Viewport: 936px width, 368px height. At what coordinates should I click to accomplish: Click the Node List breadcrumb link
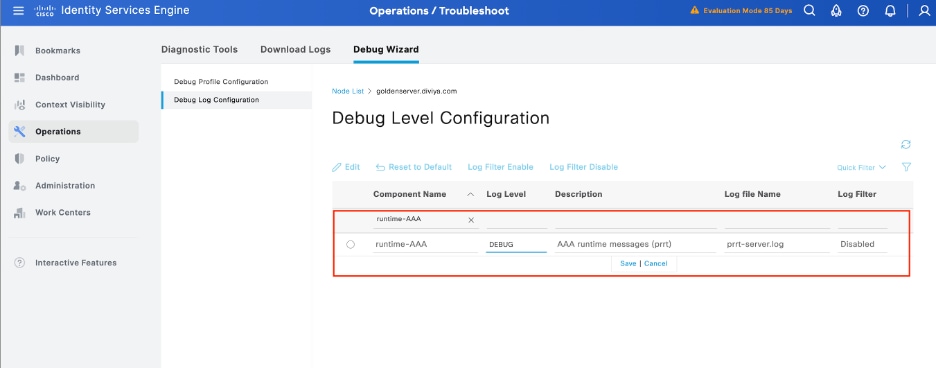click(347, 91)
